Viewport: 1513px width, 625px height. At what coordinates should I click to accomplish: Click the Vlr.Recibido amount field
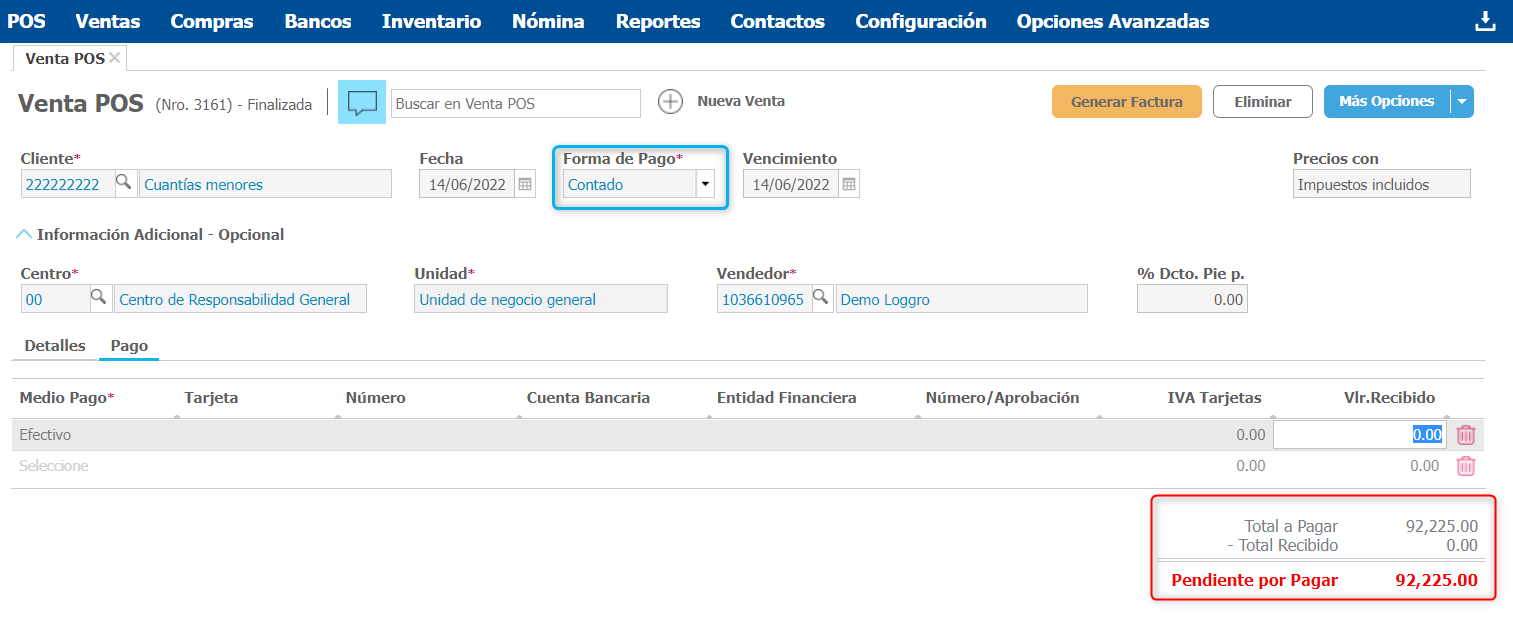pos(1359,435)
